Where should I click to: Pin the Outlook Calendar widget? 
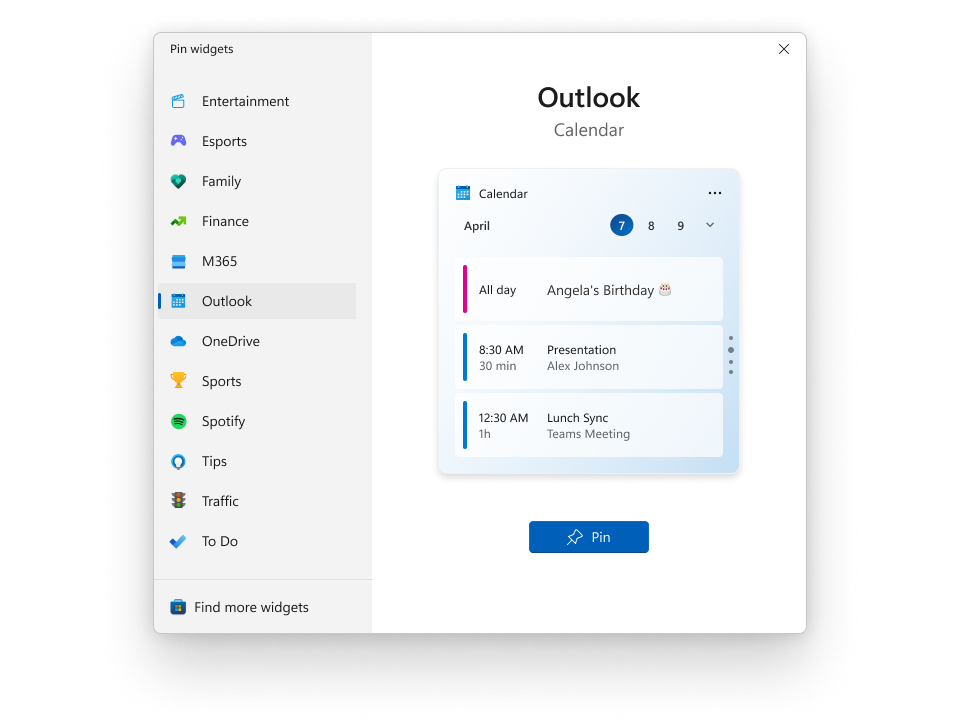pos(589,537)
